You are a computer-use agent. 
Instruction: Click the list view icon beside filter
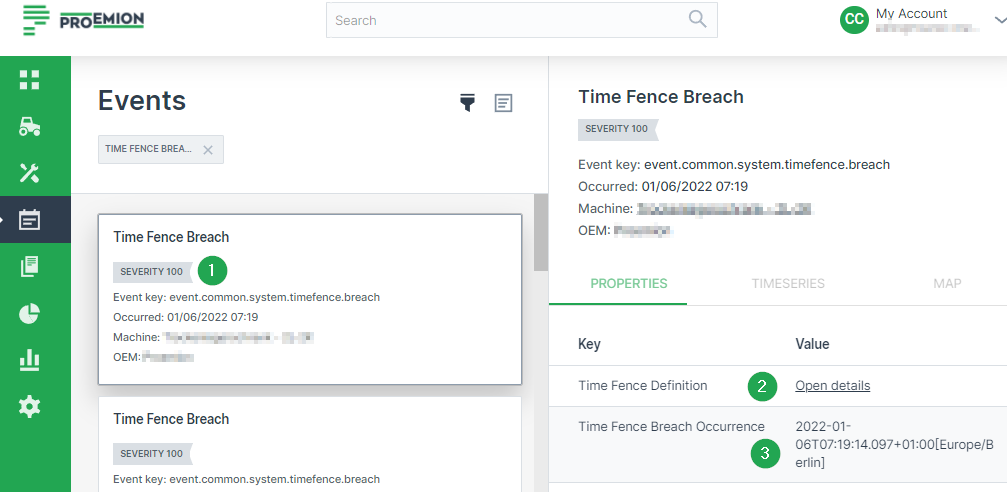click(503, 103)
